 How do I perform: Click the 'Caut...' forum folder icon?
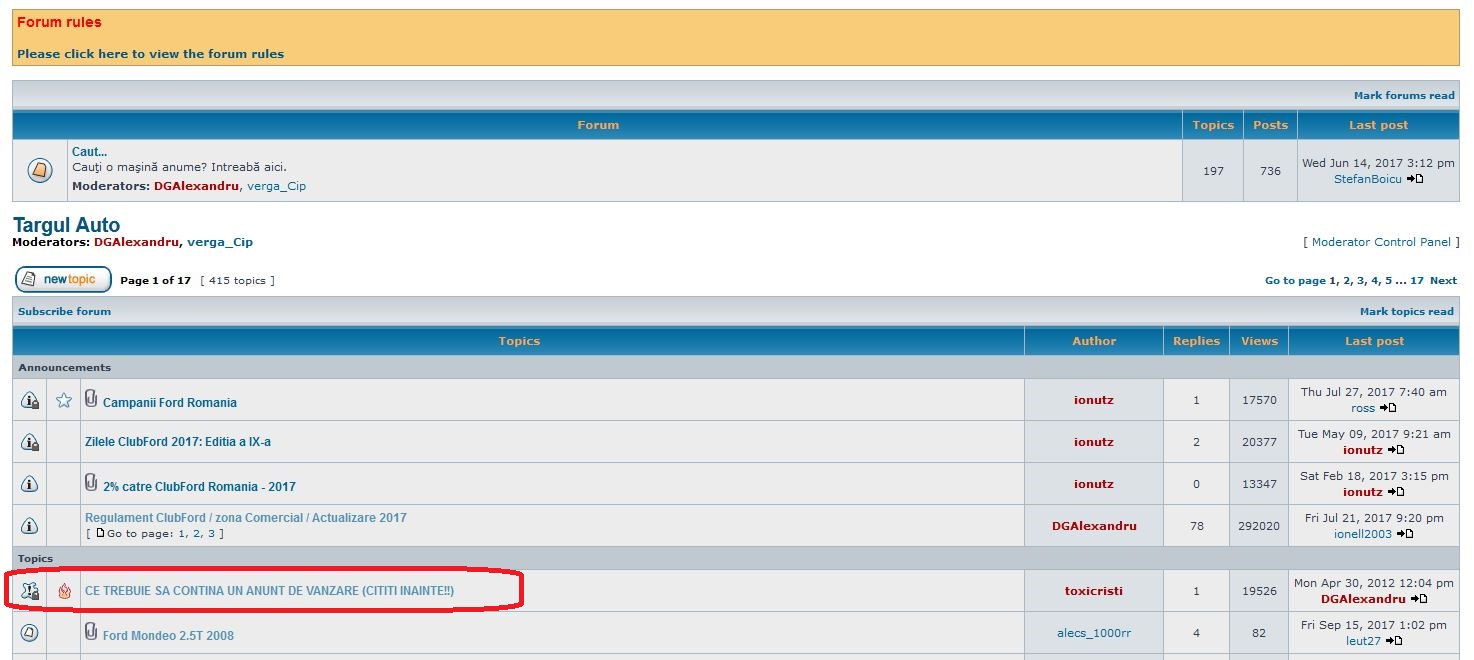(x=39, y=171)
